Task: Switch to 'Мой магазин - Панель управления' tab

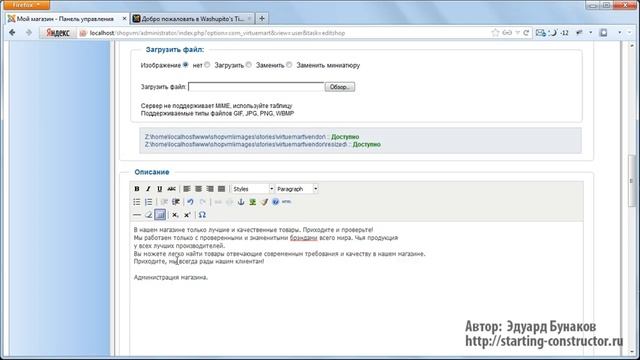Action: [65, 19]
